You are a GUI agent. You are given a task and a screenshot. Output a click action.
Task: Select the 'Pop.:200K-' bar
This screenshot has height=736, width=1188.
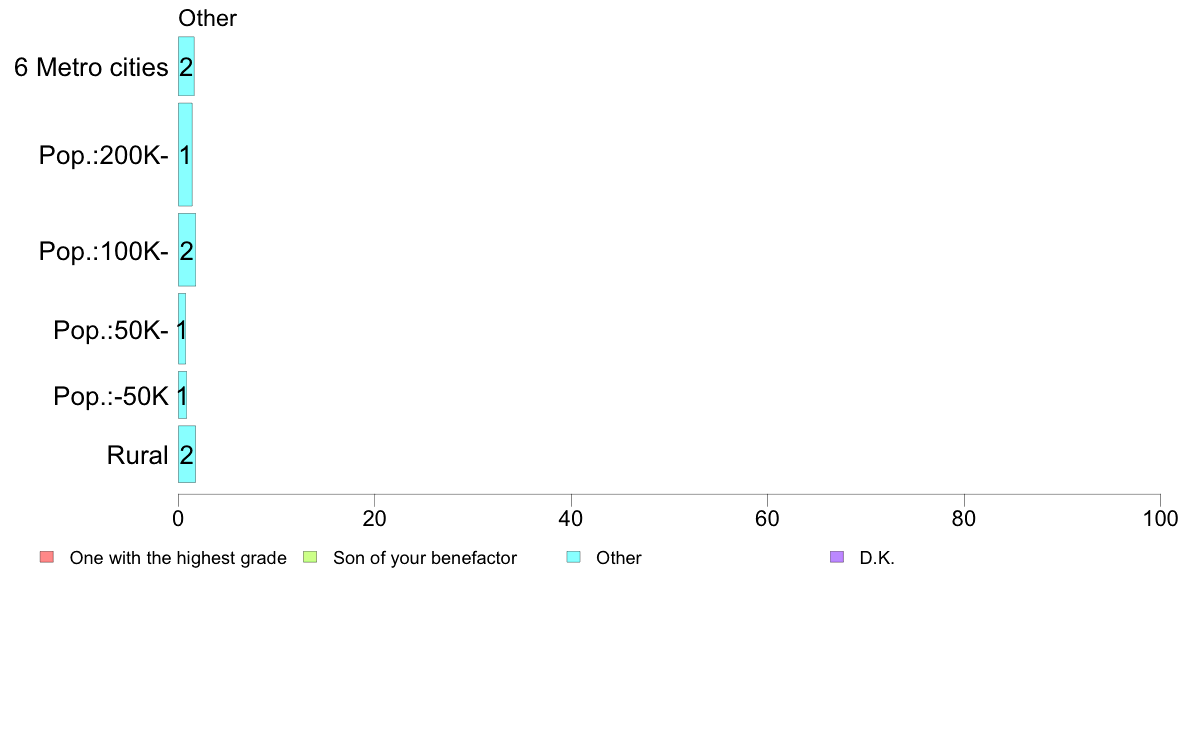coord(186,155)
